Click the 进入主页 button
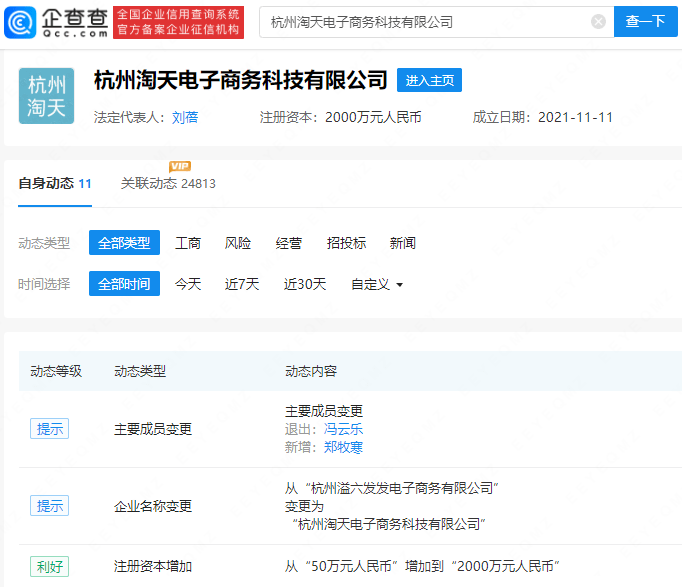The width and height of the screenshot is (682, 587). click(429, 80)
